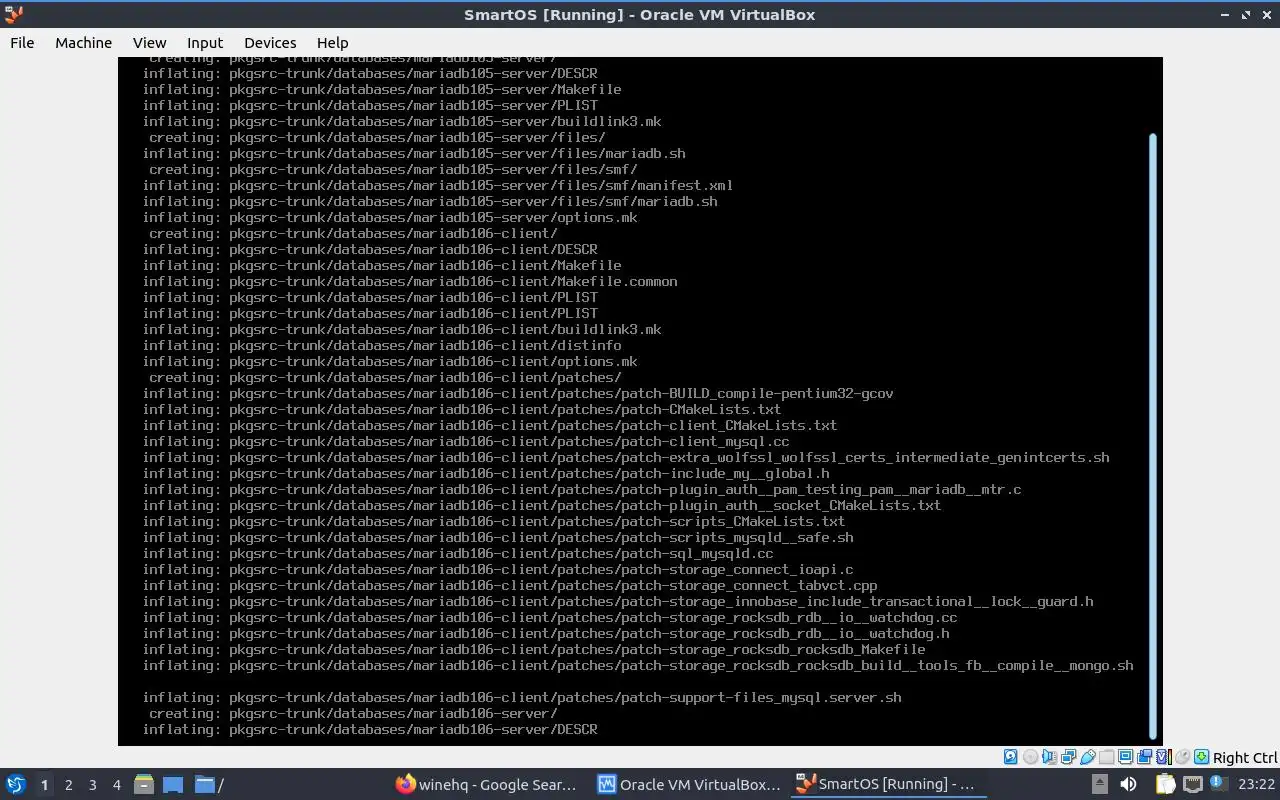Image resolution: width=1280 pixels, height=800 pixels.
Task: Open the File menu
Action: 22,42
